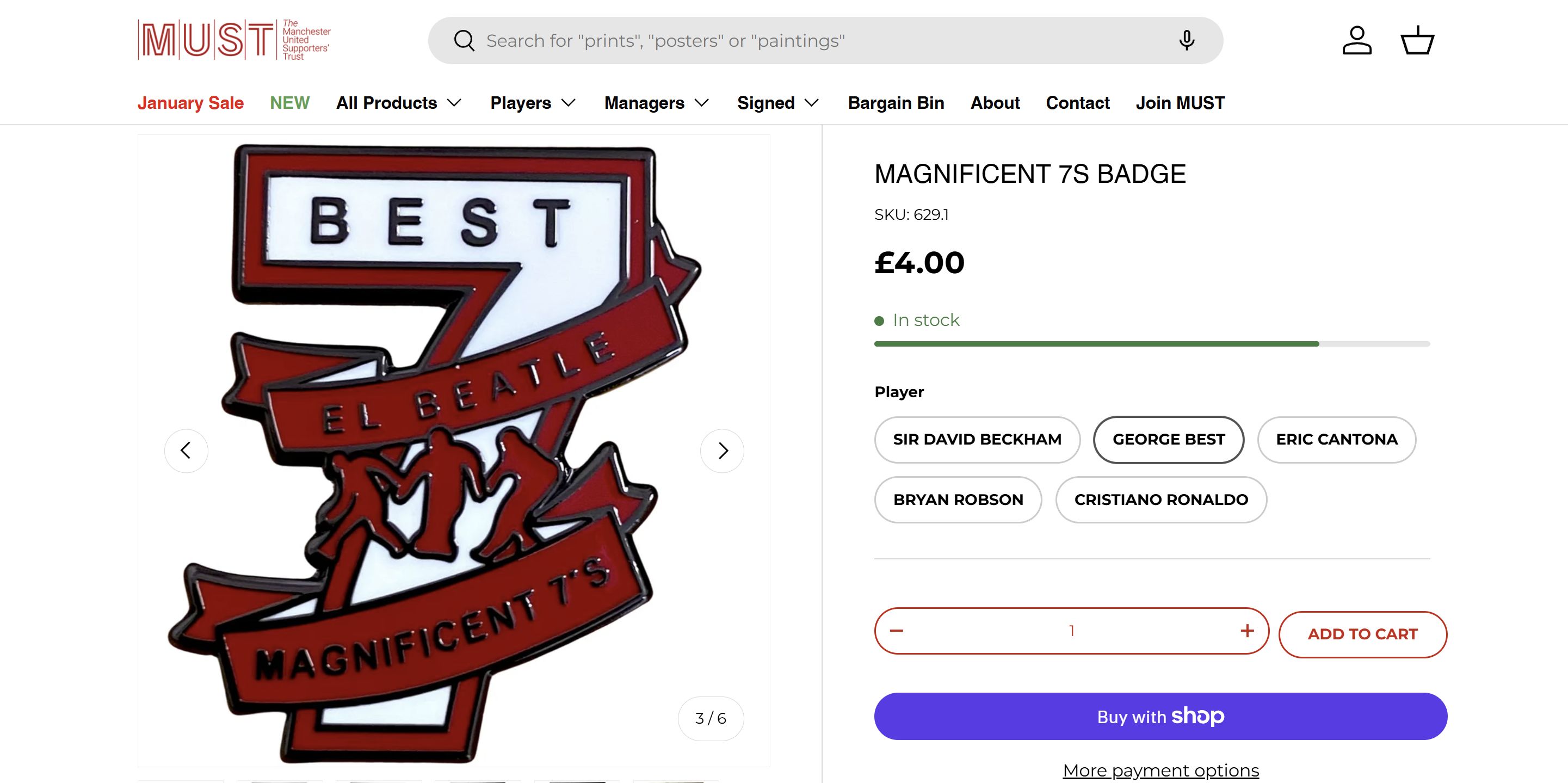1568x783 pixels.
Task: Navigate to Bargain Bin
Action: [x=896, y=103]
